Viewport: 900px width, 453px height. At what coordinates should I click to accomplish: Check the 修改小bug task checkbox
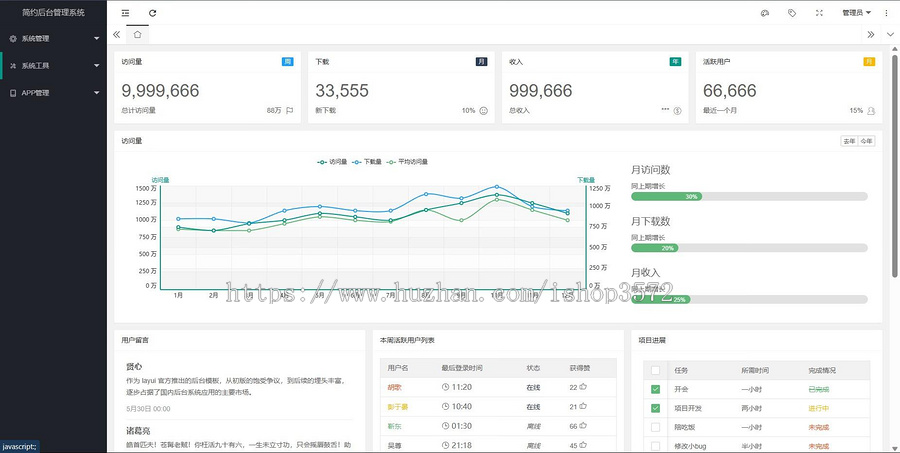tap(655, 446)
